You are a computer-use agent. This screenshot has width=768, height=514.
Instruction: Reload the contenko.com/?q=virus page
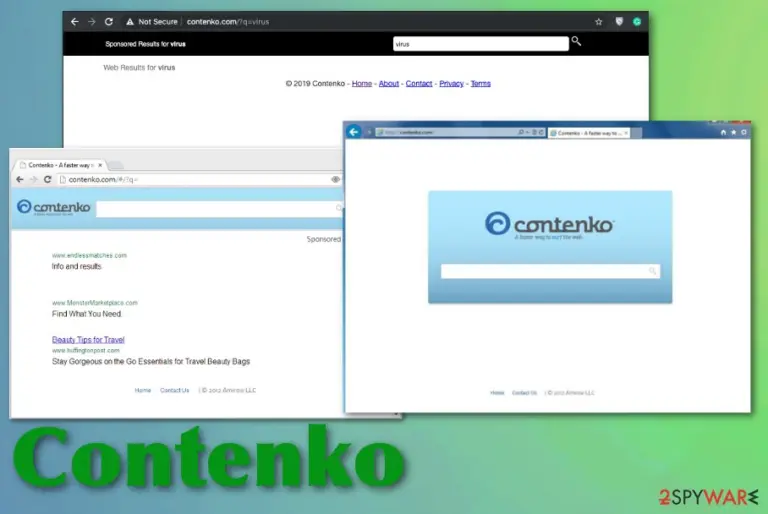coord(109,22)
